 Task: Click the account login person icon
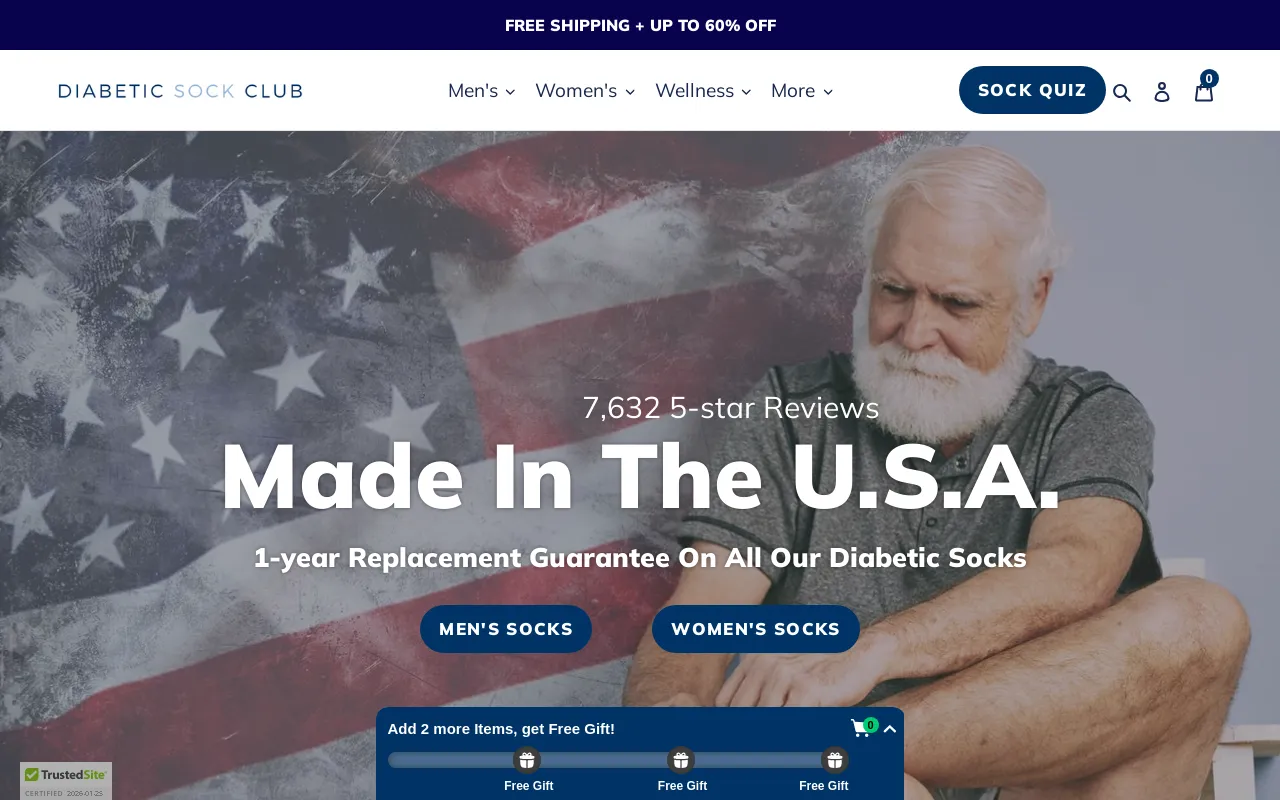click(1162, 92)
